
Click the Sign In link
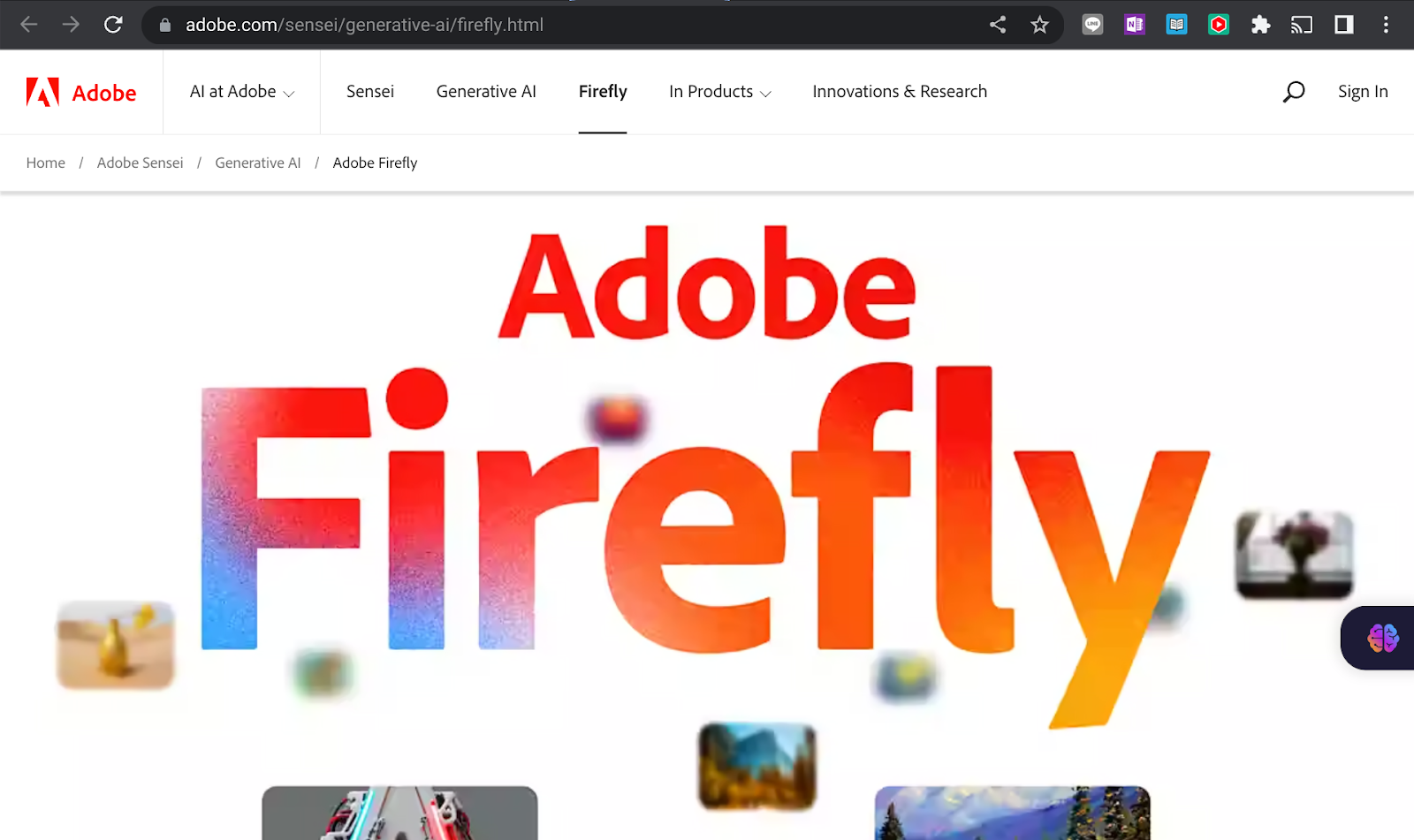click(1363, 92)
